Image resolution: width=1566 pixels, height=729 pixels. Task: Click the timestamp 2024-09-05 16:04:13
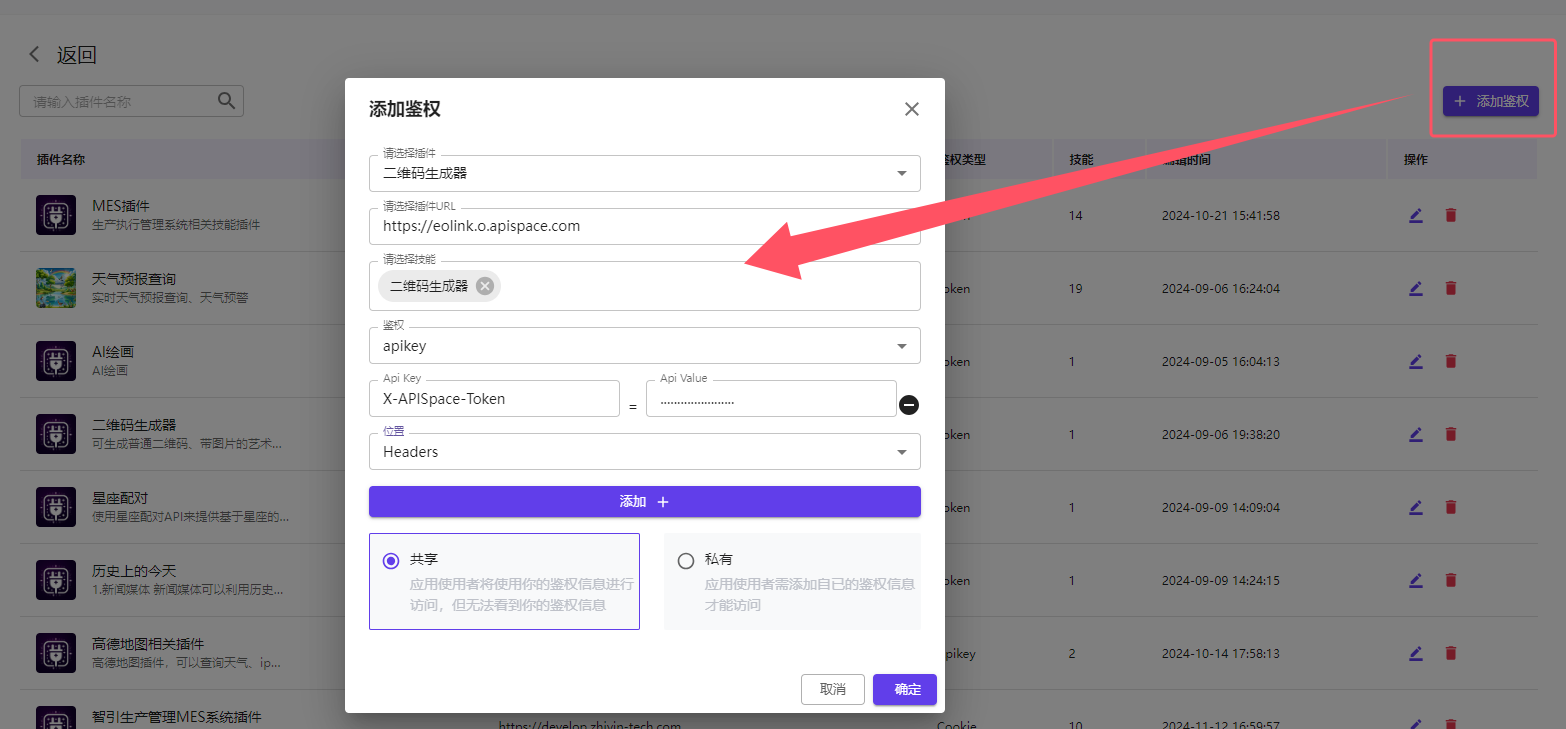tap(1221, 361)
